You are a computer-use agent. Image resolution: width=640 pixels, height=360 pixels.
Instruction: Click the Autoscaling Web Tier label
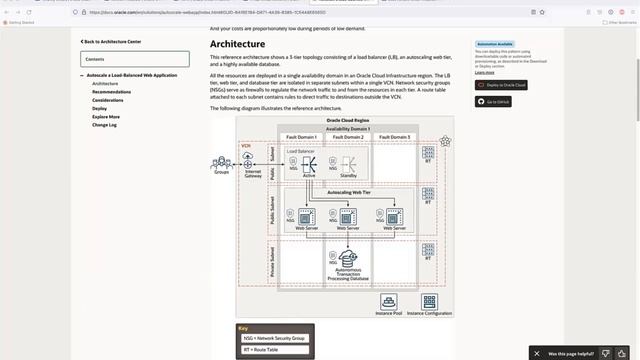(349, 192)
